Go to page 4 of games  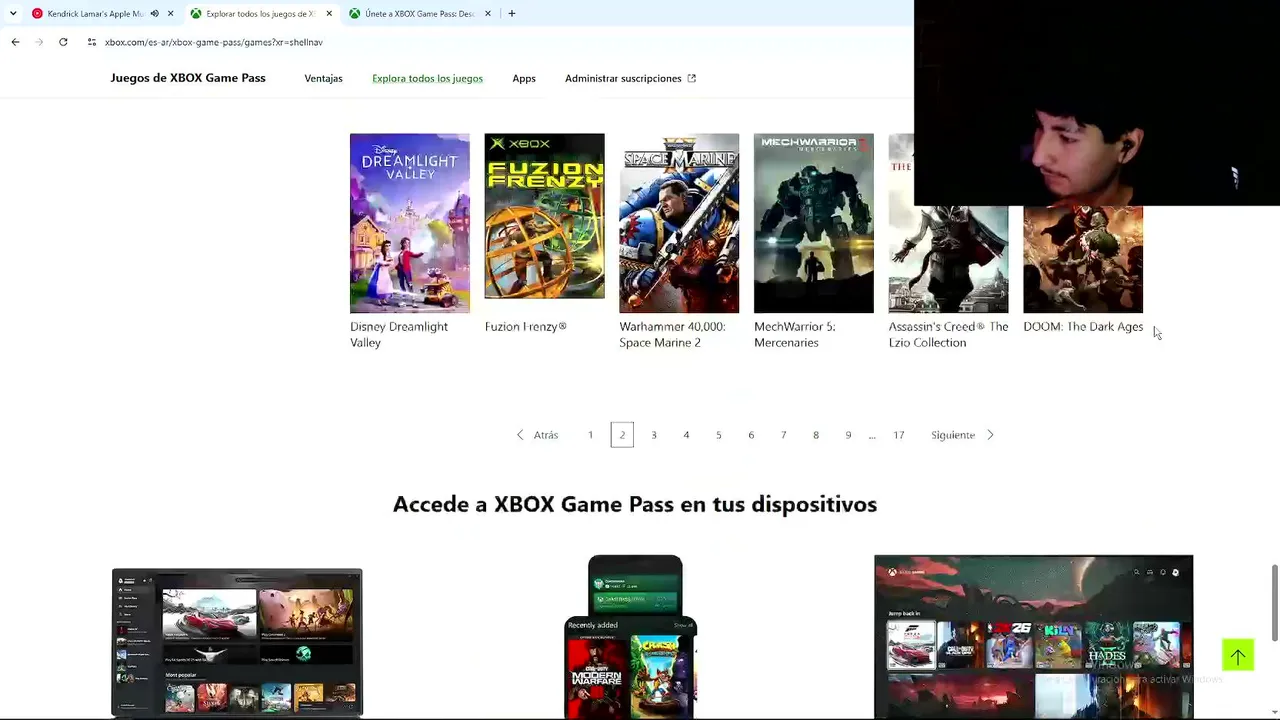point(686,435)
